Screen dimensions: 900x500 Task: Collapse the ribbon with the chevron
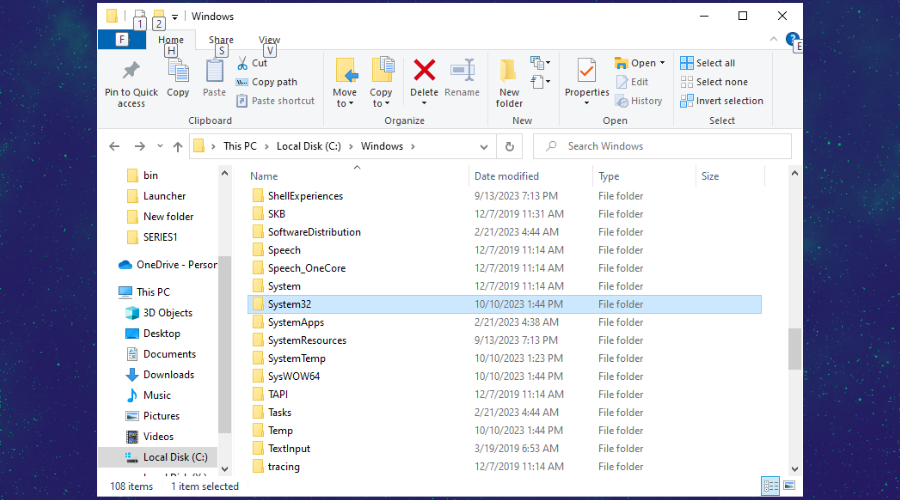coord(774,39)
